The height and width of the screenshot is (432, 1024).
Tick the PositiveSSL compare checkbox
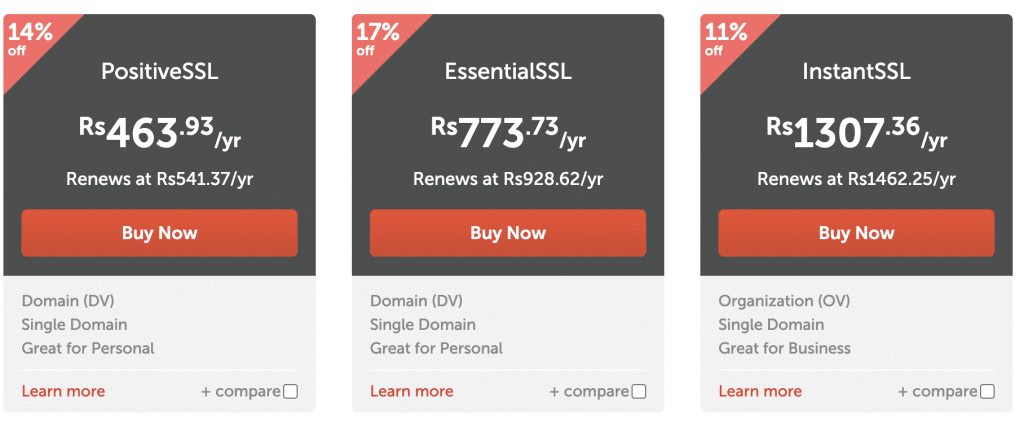click(290, 392)
